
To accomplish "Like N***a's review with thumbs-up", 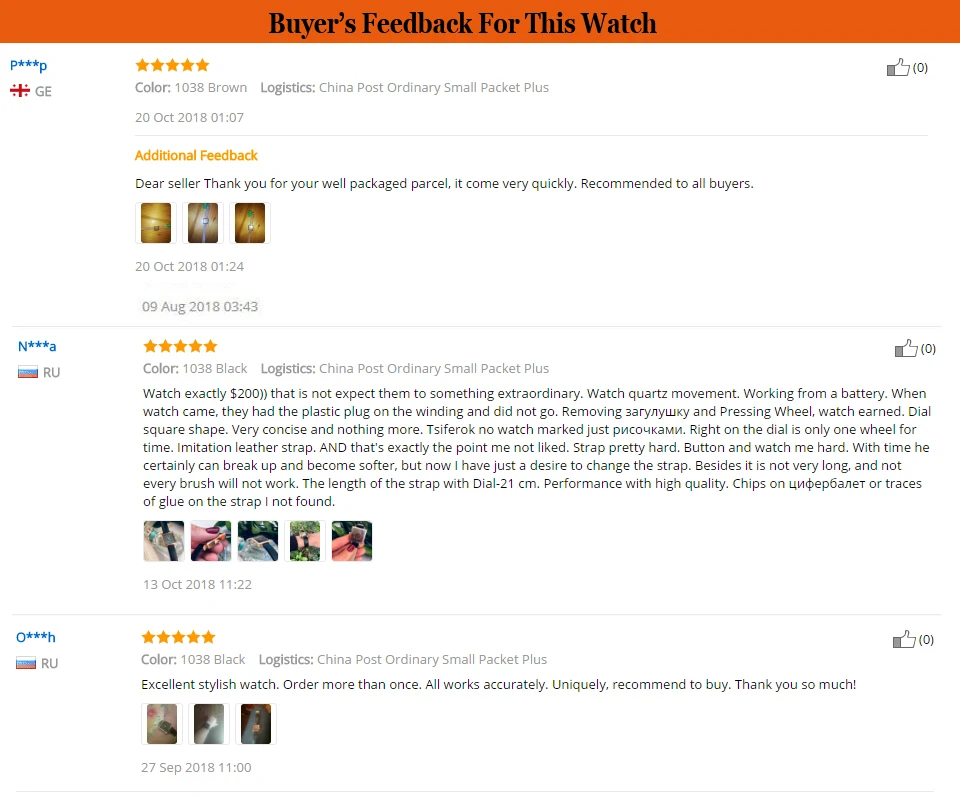I will (x=906, y=348).
